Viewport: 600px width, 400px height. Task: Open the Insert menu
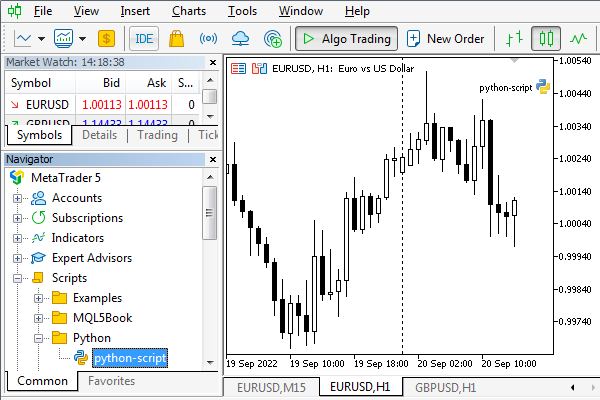point(135,11)
